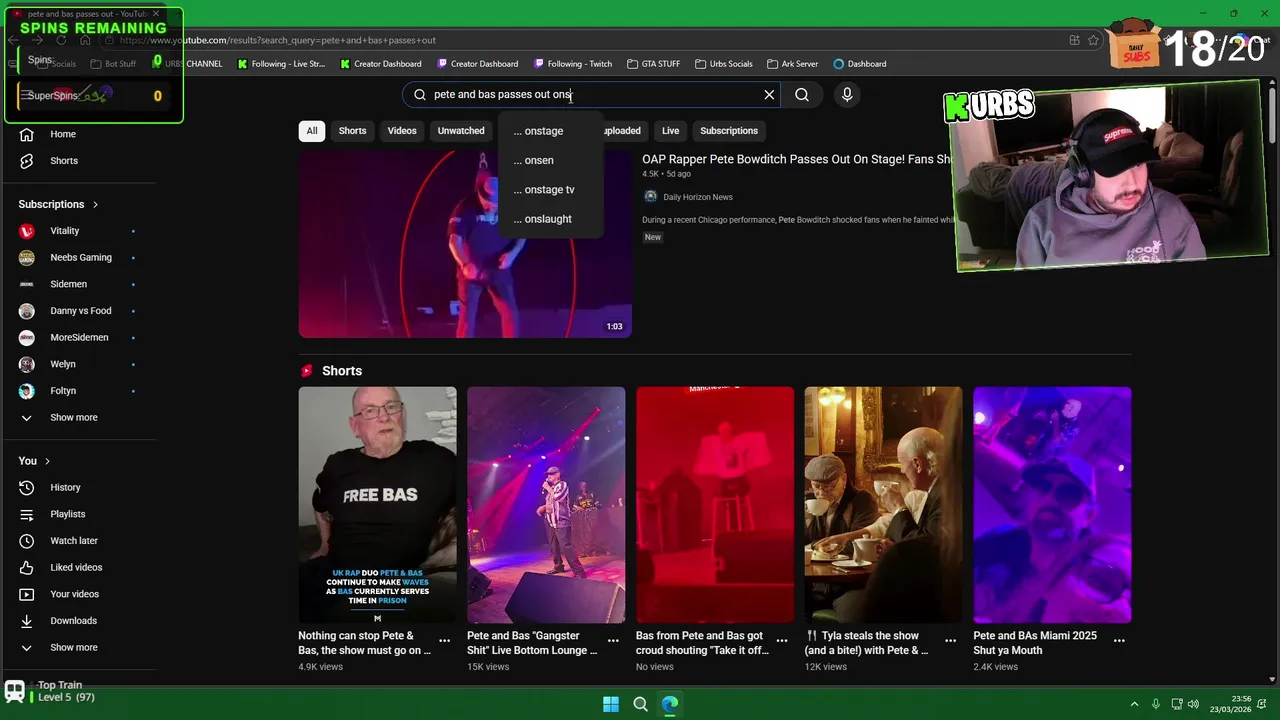The image size is (1280, 720).
Task: Open Danny vs Food channel subscription
Action: tap(80, 311)
